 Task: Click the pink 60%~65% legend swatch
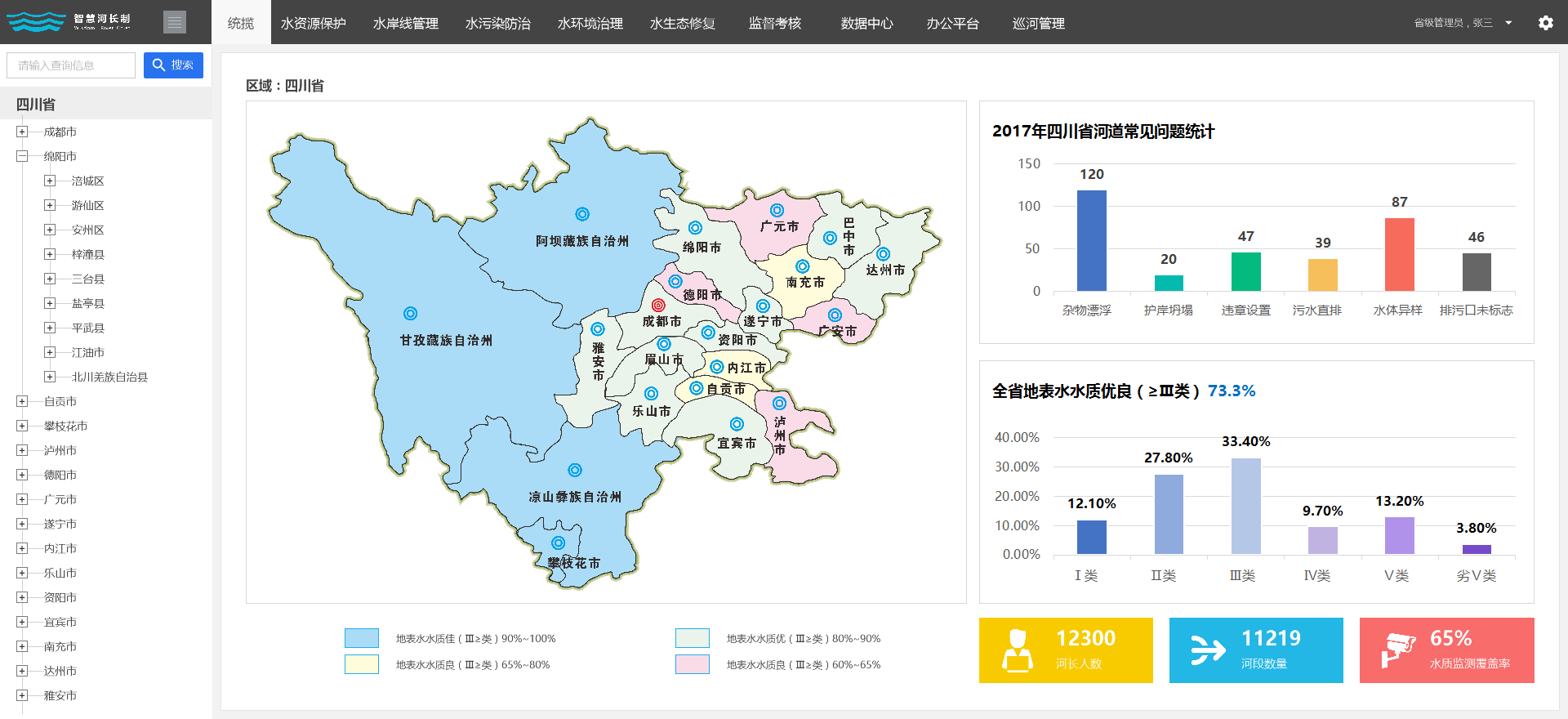coord(692,664)
